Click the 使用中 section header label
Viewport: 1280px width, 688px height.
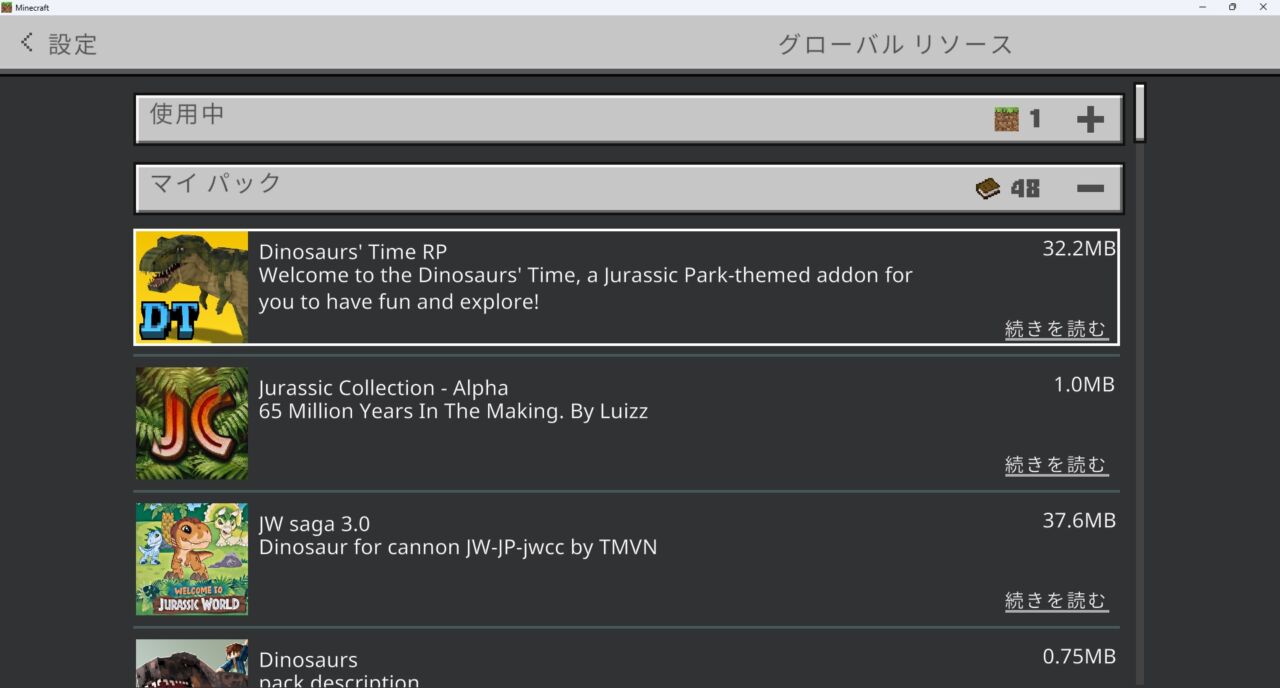[187, 114]
